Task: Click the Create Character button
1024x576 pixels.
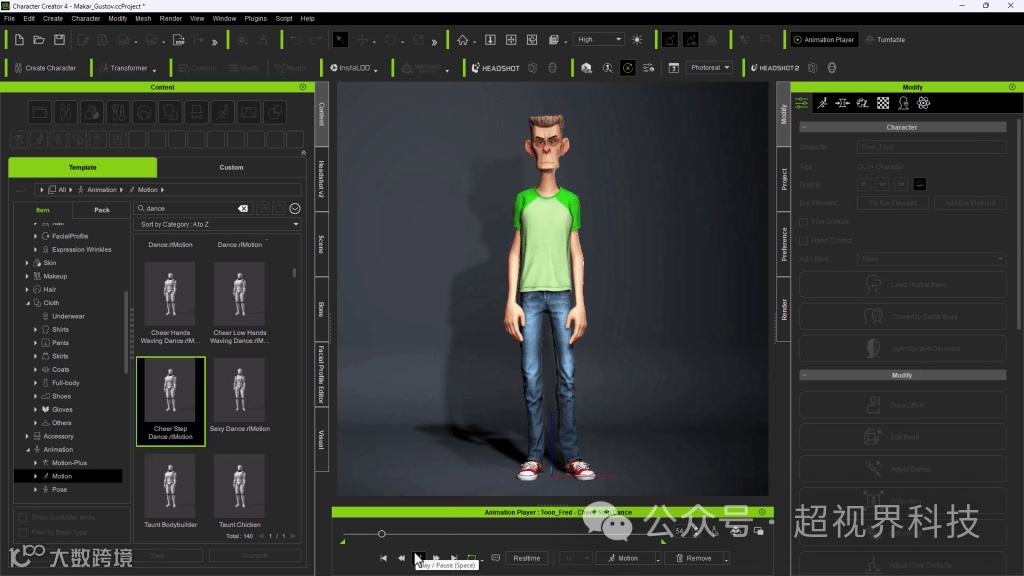Action: click(x=44, y=68)
